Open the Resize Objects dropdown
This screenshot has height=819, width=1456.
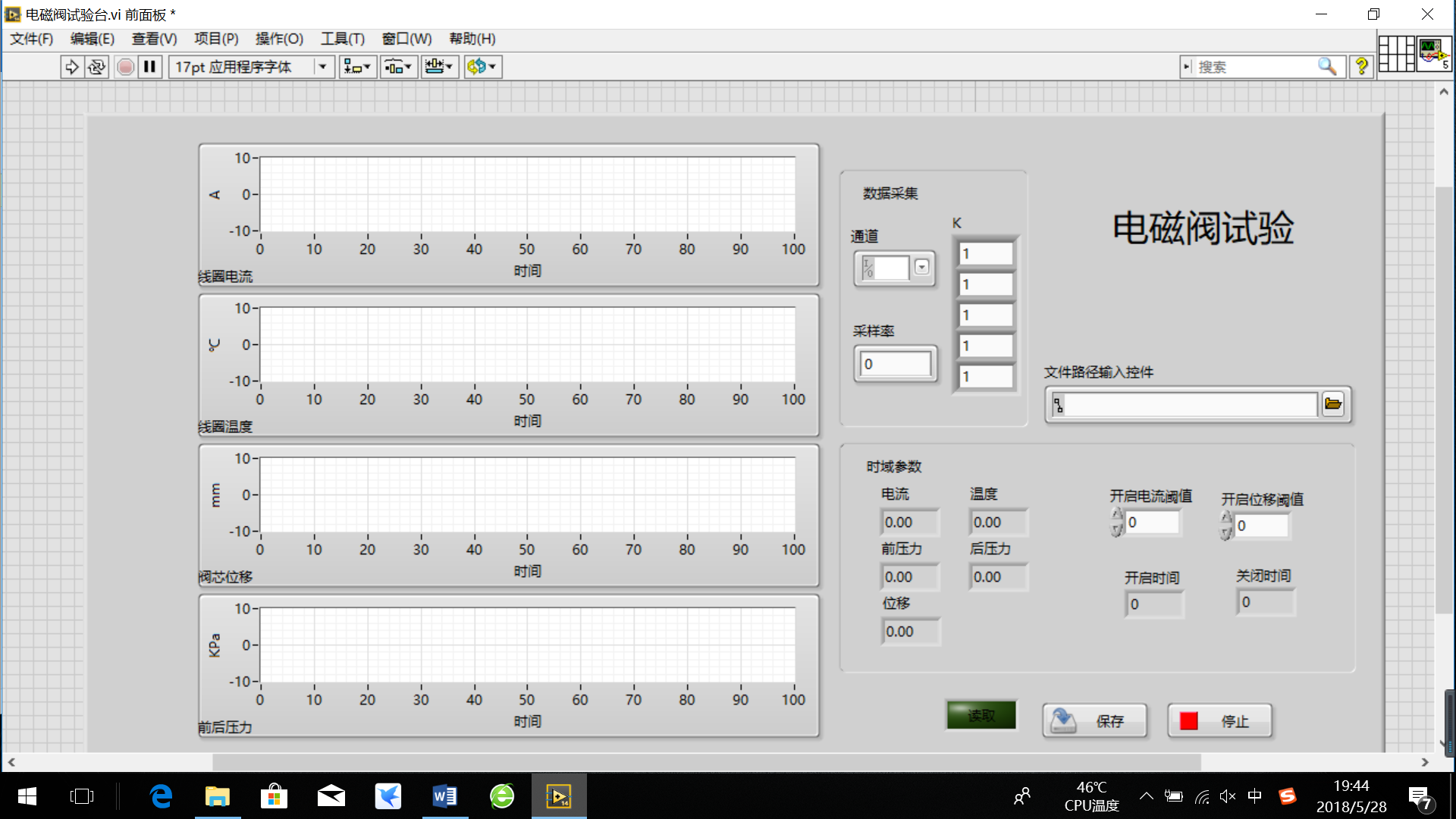[x=439, y=67]
